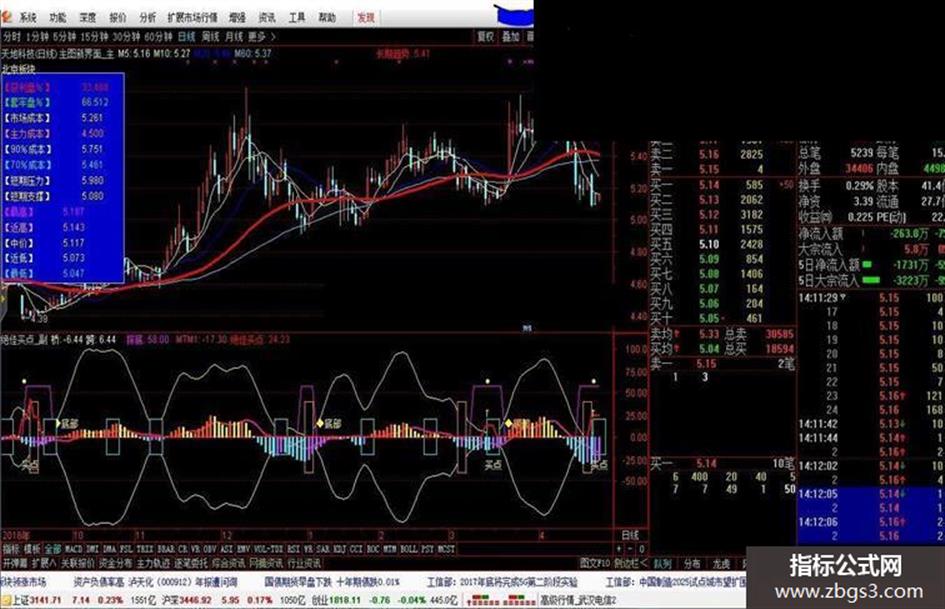
Task: Switch chart to 5分钟 period
Action: coord(64,37)
